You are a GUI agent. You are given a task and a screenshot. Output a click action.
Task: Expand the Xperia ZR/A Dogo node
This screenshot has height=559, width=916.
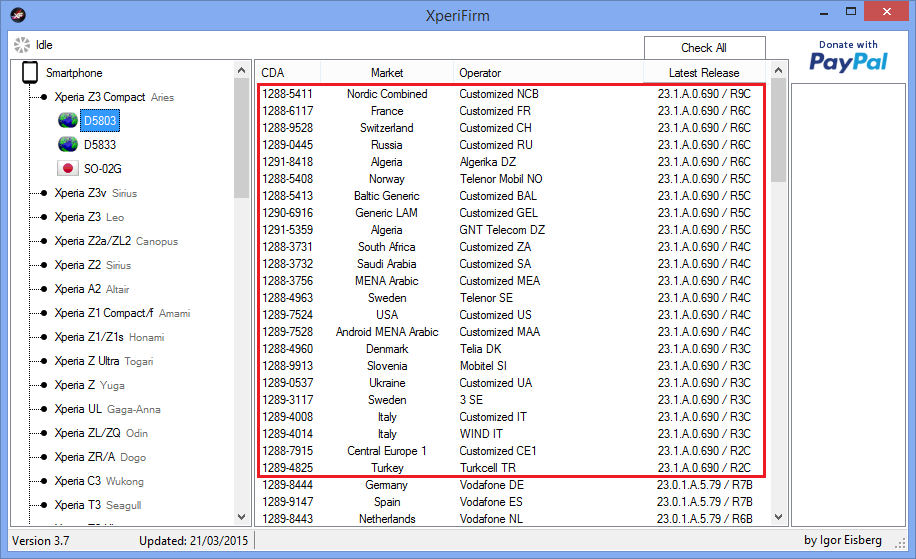tap(44, 457)
